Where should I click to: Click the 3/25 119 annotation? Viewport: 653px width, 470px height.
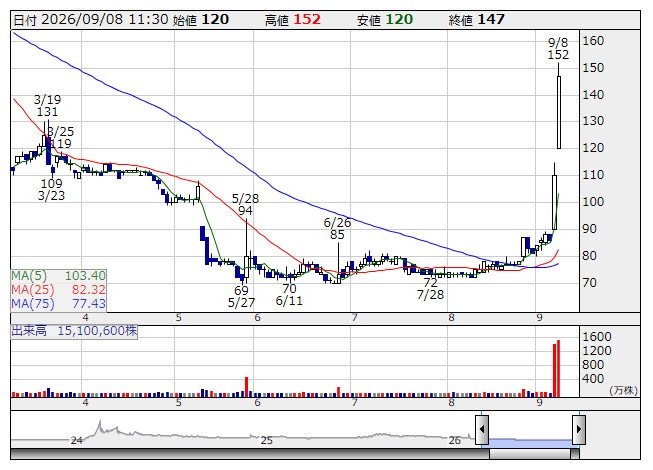click(61, 138)
